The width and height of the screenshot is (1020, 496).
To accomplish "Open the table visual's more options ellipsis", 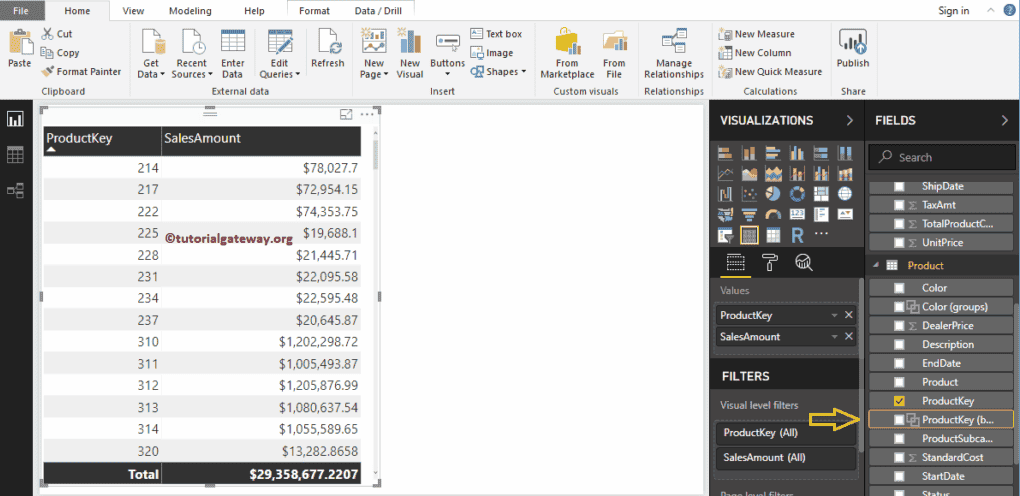I will pos(368,115).
